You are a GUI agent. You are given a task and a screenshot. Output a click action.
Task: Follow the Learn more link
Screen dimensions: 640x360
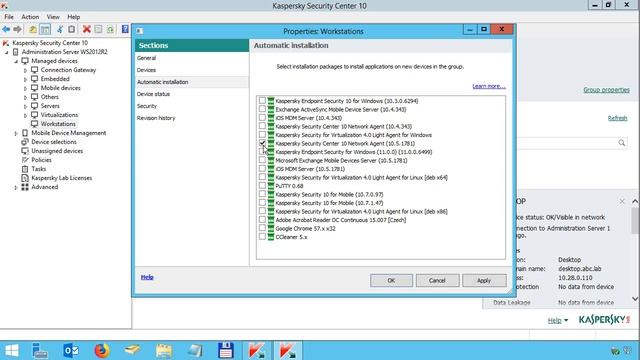[x=489, y=86]
